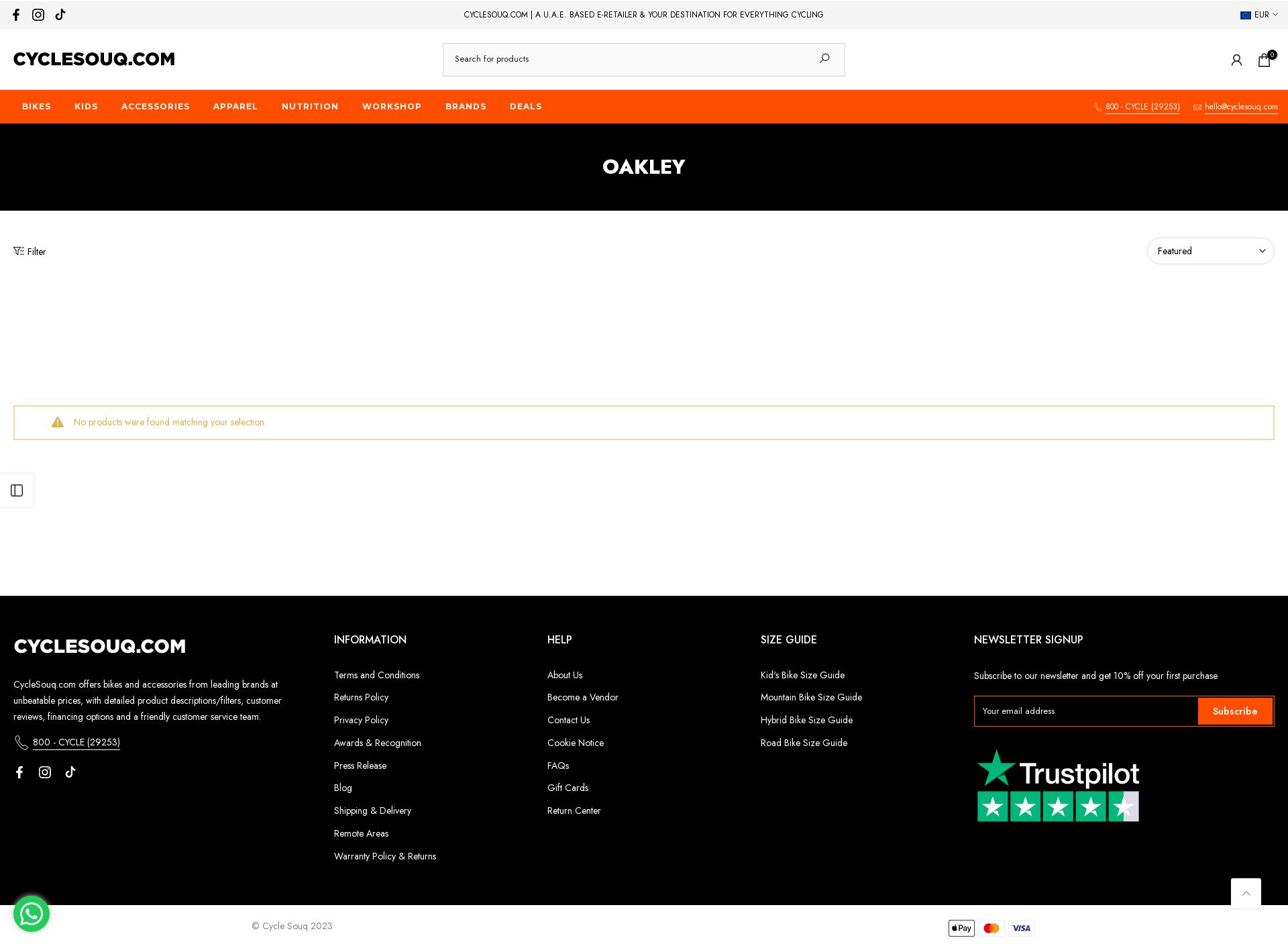Open the About Us page

565,675
